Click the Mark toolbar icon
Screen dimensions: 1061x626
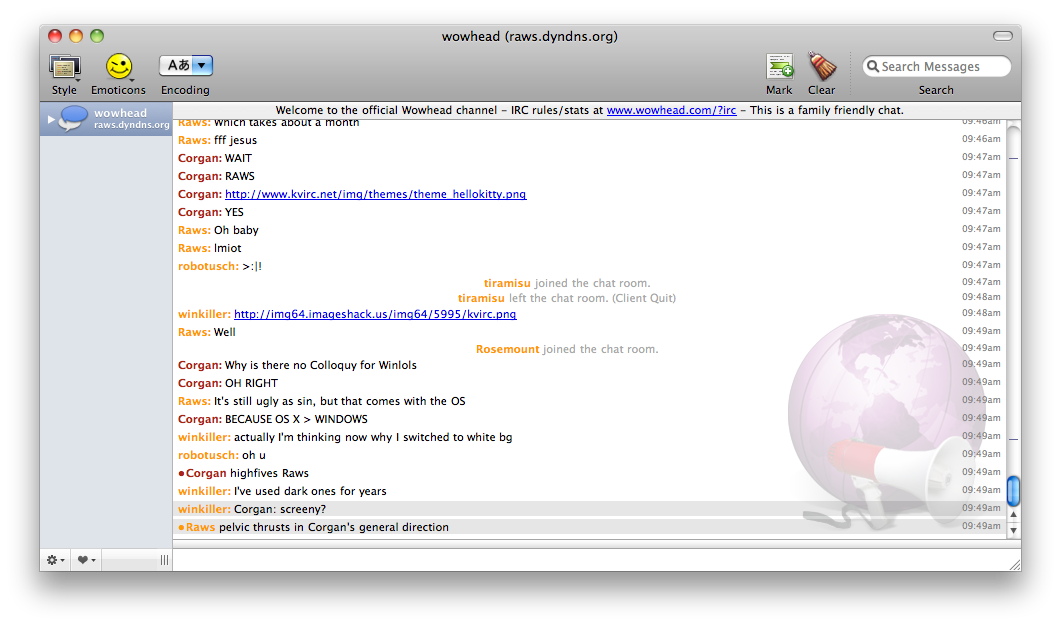(779, 67)
